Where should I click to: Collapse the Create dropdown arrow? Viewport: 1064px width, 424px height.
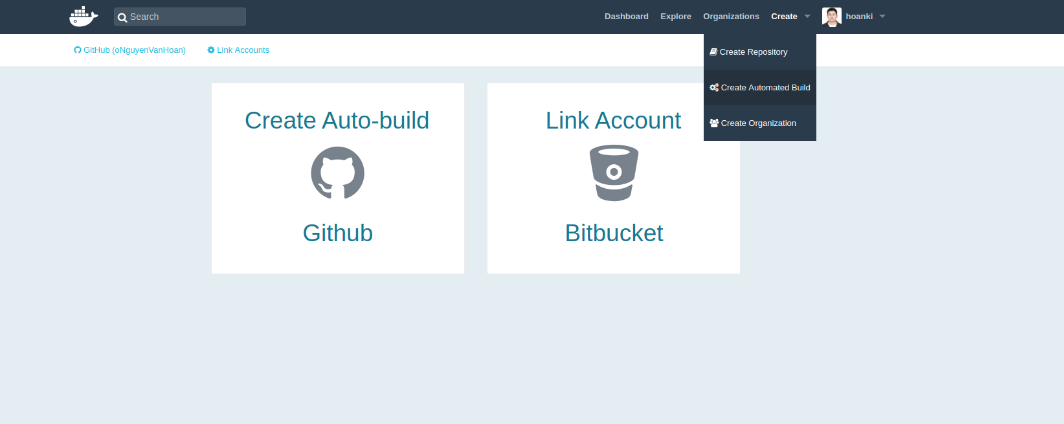(x=807, y=16)
